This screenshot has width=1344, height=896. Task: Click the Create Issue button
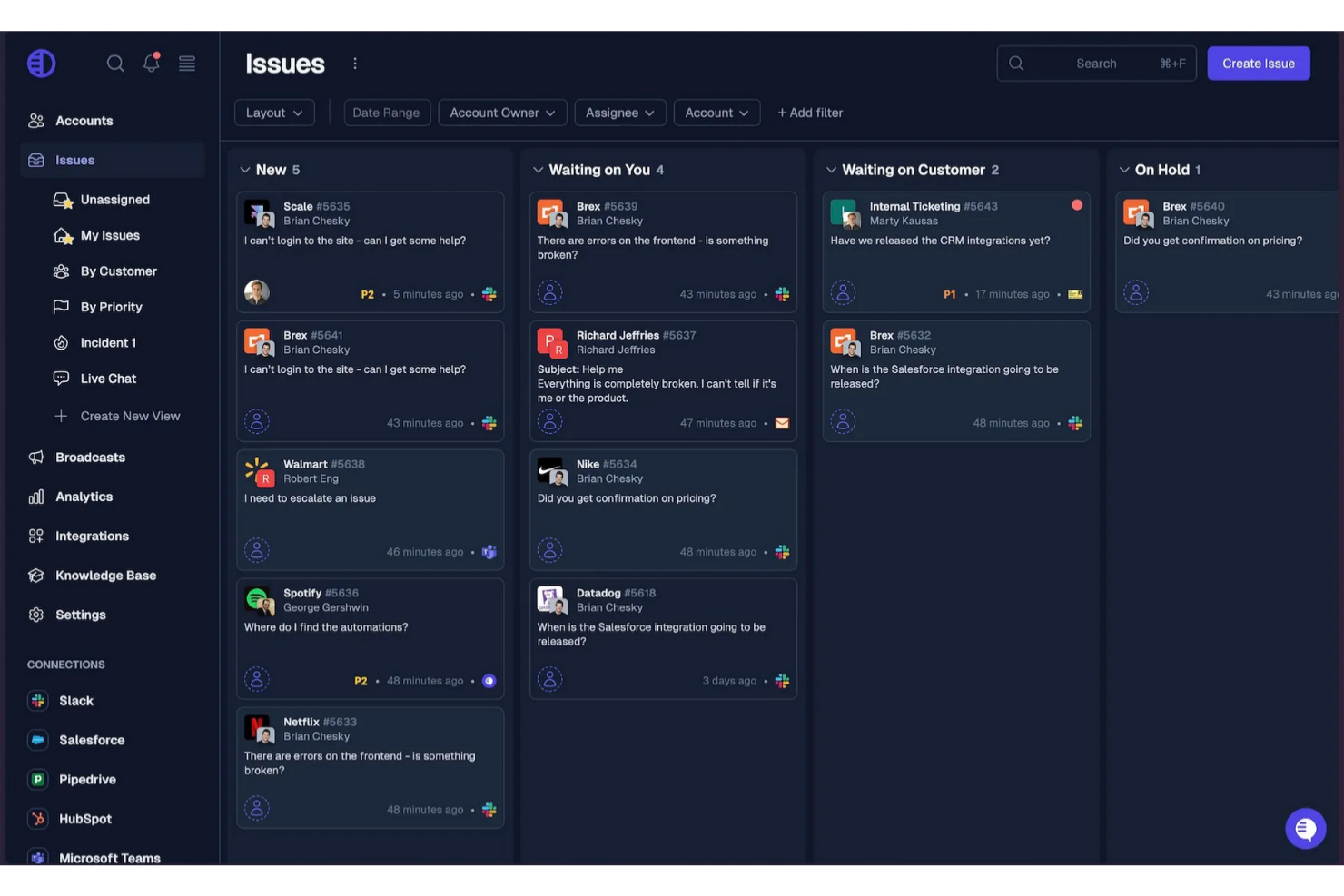1259,64
